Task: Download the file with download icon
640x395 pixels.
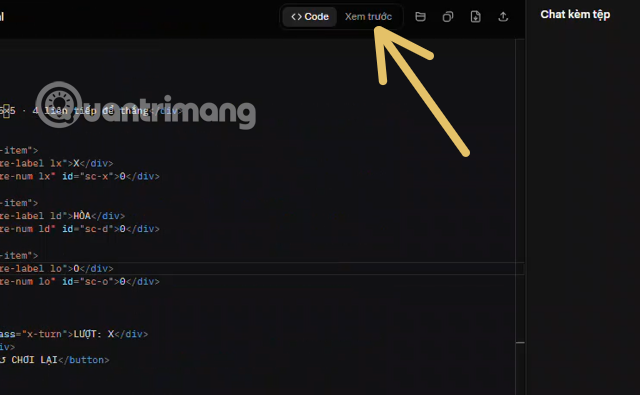Action: [476, 17]
